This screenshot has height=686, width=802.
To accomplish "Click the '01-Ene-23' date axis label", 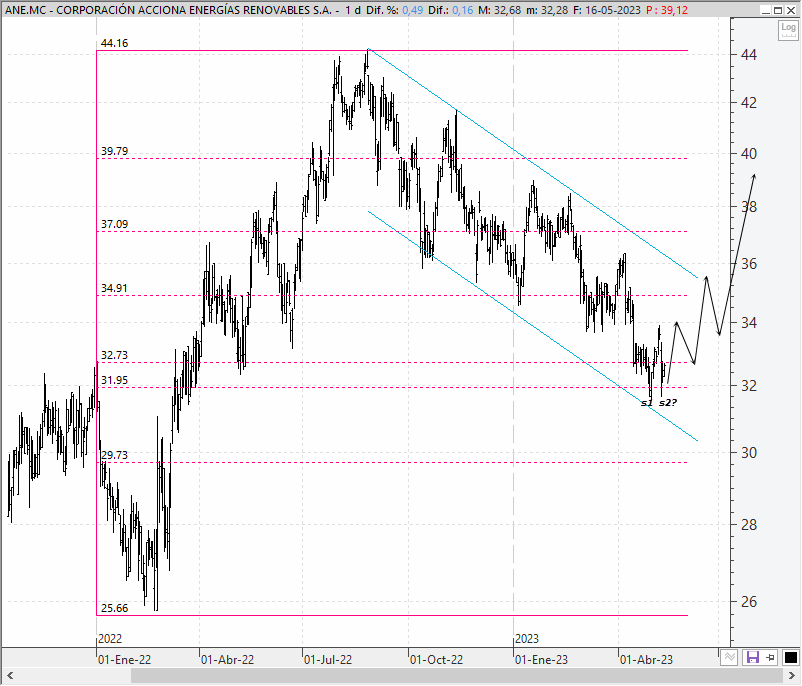I will (541, 660).
